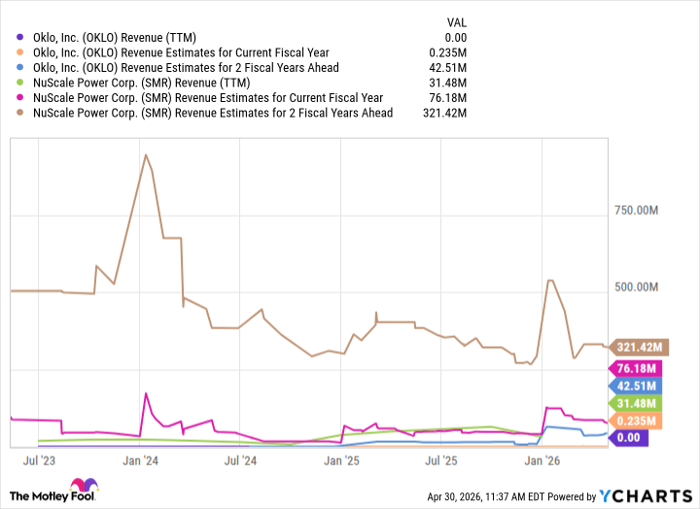This screenshot has width=700, height=509.
Task: Click the orange 0.235M end-of-line value tag
Action: coord(635,421)
